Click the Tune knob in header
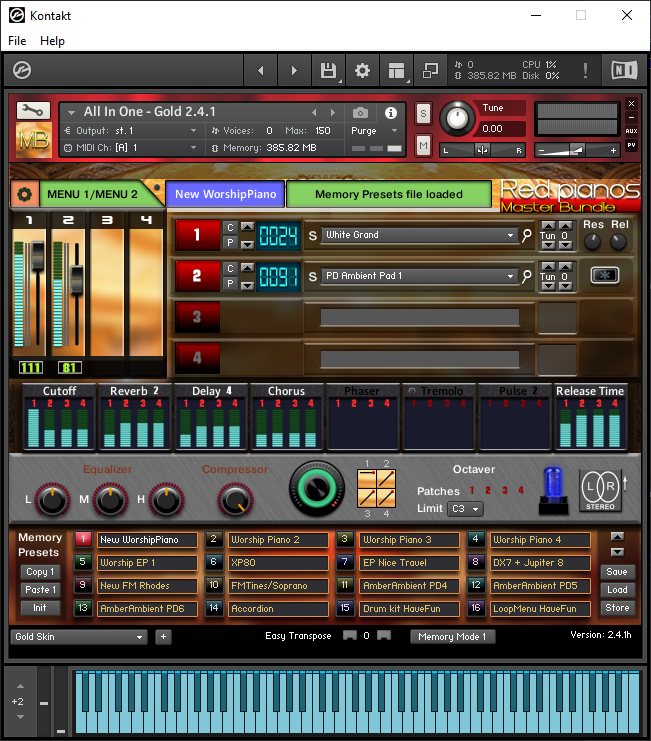Screen dimensions: 651x741 tap(457, 118)
